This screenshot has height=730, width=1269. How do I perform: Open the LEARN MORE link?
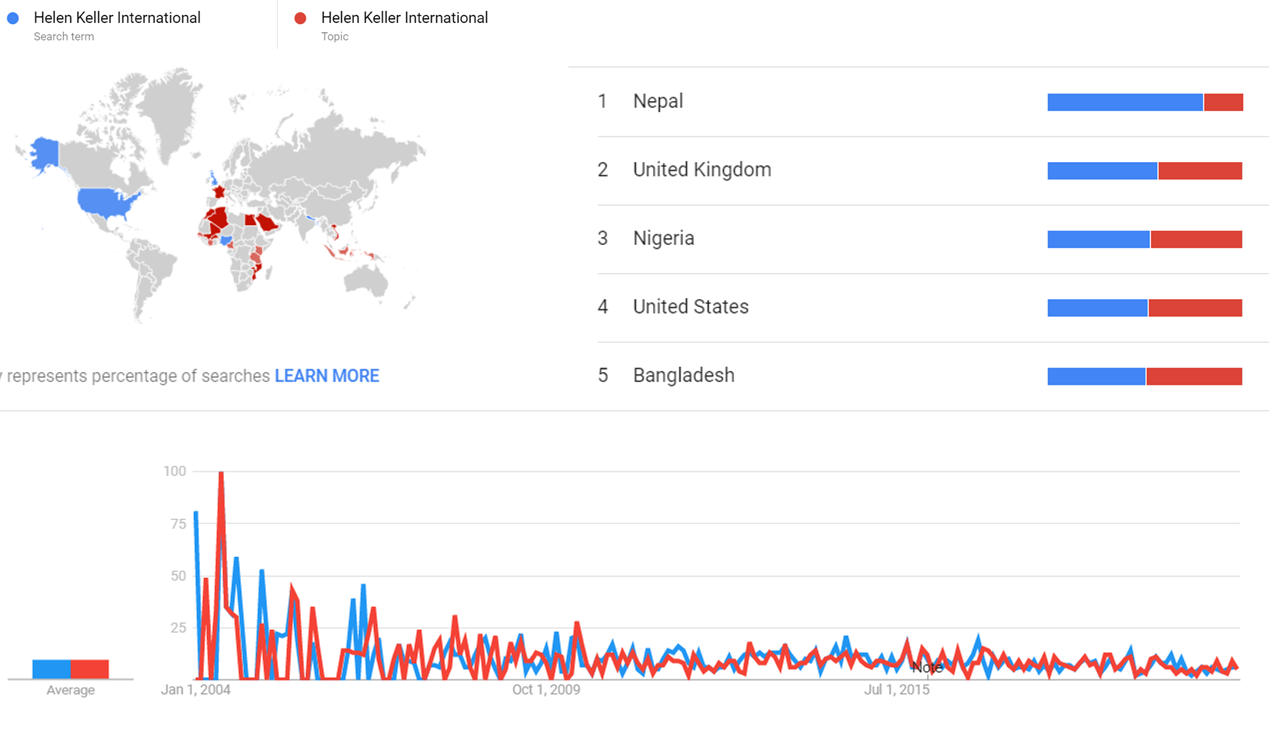click(327, 376)
